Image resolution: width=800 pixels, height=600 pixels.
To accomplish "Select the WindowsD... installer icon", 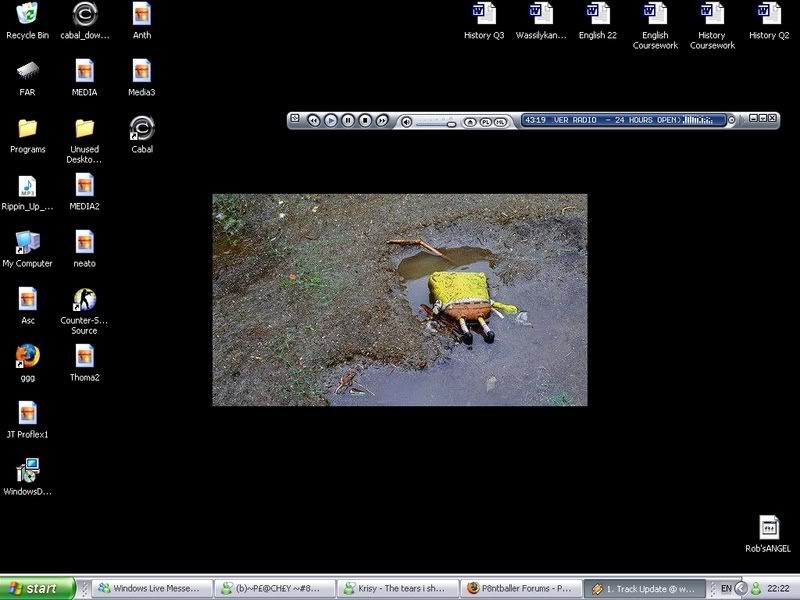I will pos(28,478).
